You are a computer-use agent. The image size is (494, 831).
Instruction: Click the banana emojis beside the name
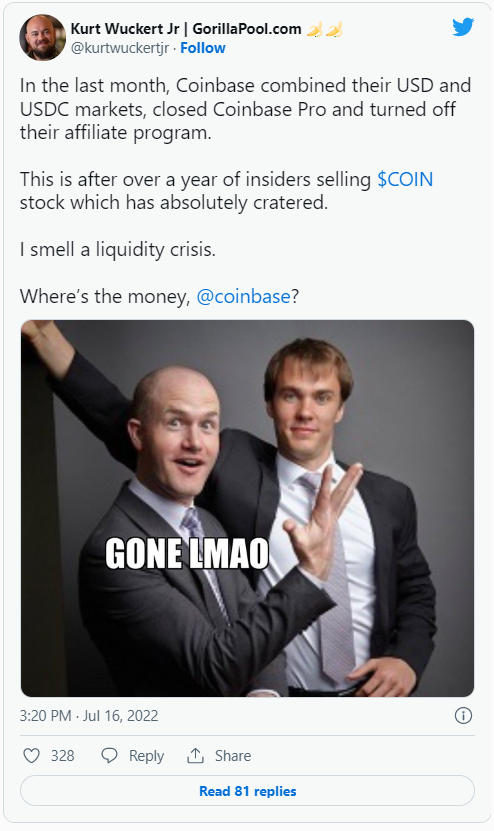(325, 29)
